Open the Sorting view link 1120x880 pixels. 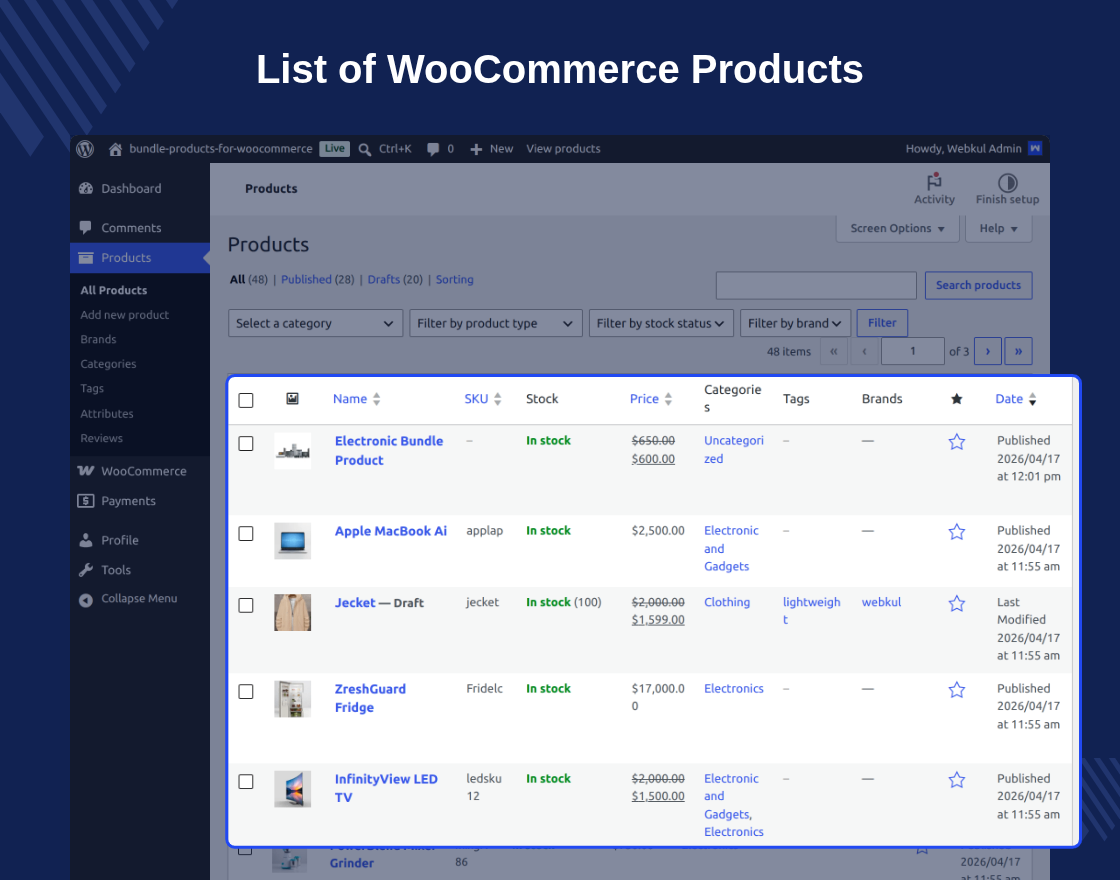(x=454, y=279)
